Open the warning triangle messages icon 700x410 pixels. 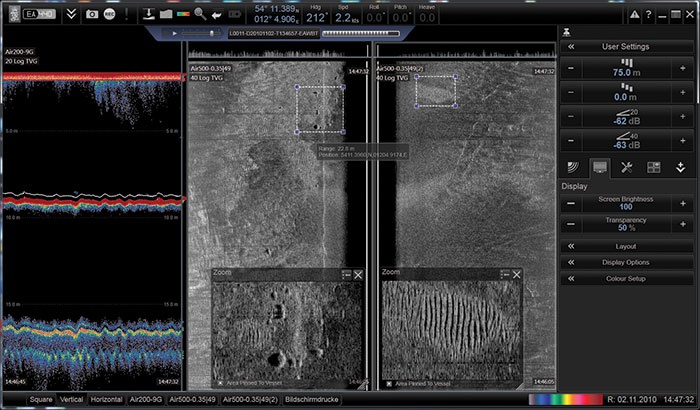[634, 15]
